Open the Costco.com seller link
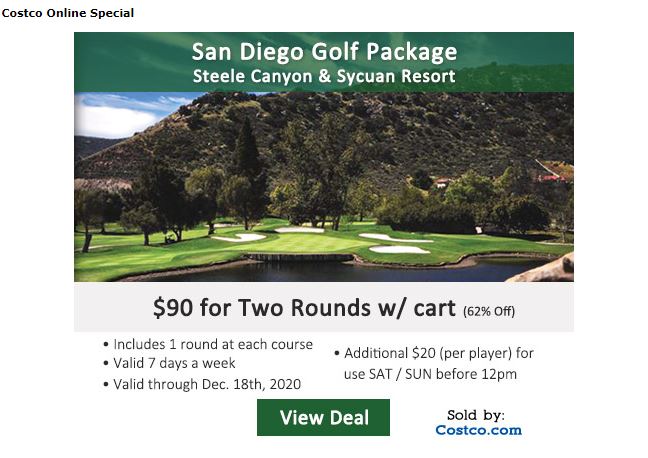The height and width of the screenshot is (458, 648). click(x=478, y=430)
